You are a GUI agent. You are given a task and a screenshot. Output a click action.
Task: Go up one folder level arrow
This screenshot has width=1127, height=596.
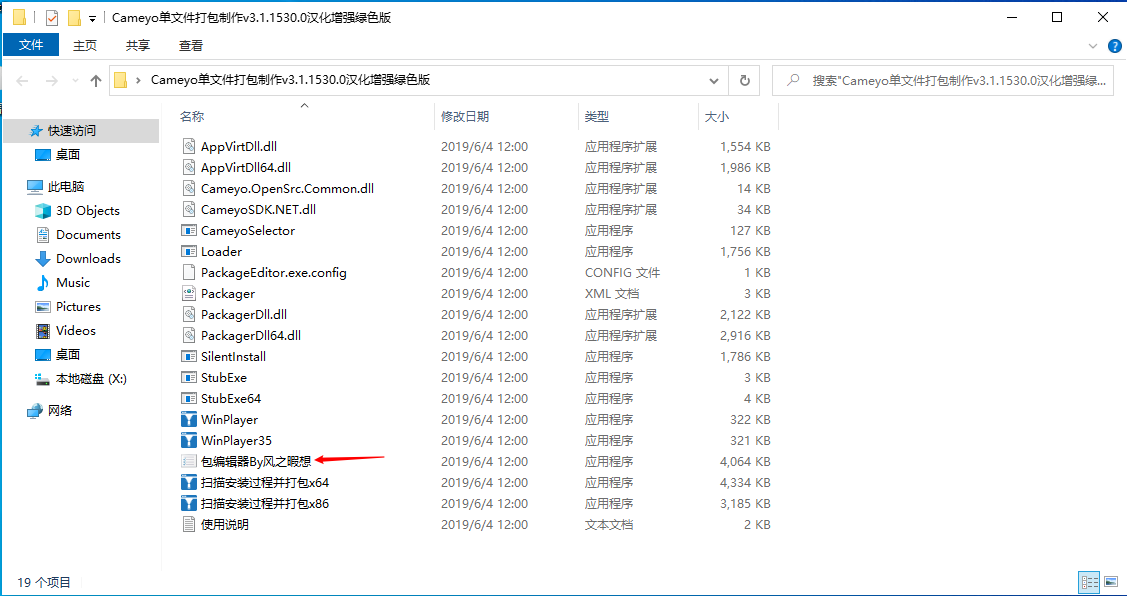96,81
